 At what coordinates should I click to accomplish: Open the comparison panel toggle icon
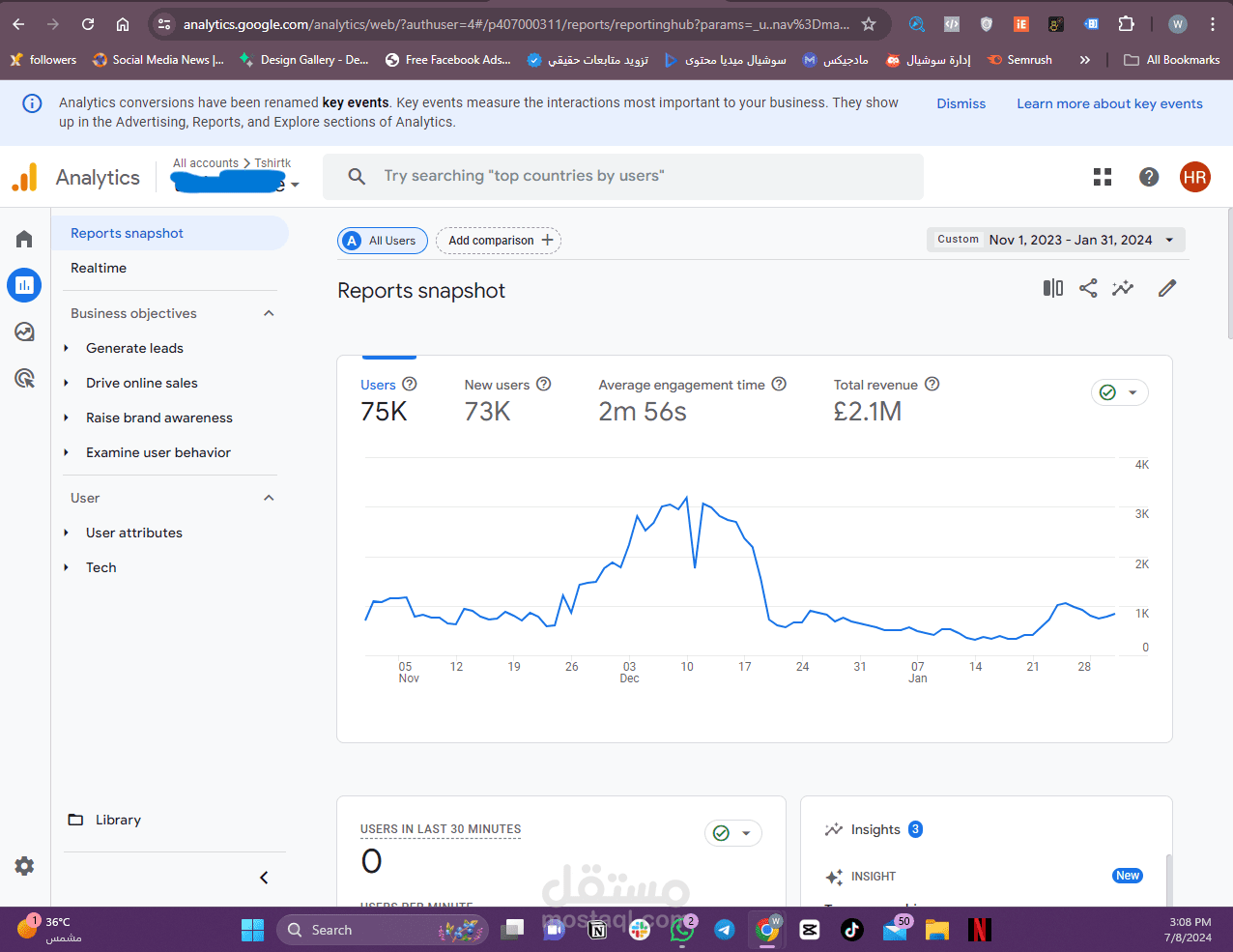click(1052, 288)
